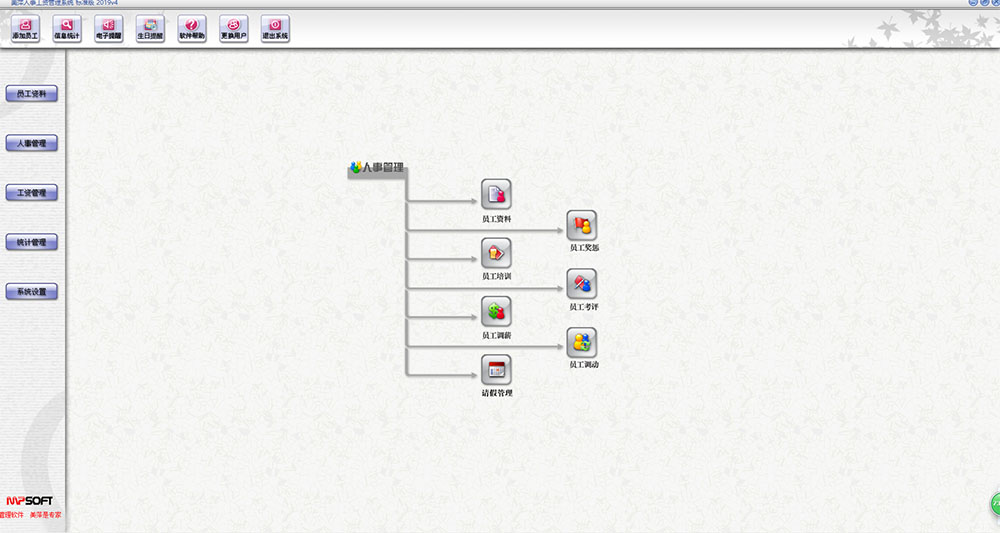The width and height of the screenshot is (1000, 533).
Task: Launch the 员工培训 training icon
Action: click(496, 253)
